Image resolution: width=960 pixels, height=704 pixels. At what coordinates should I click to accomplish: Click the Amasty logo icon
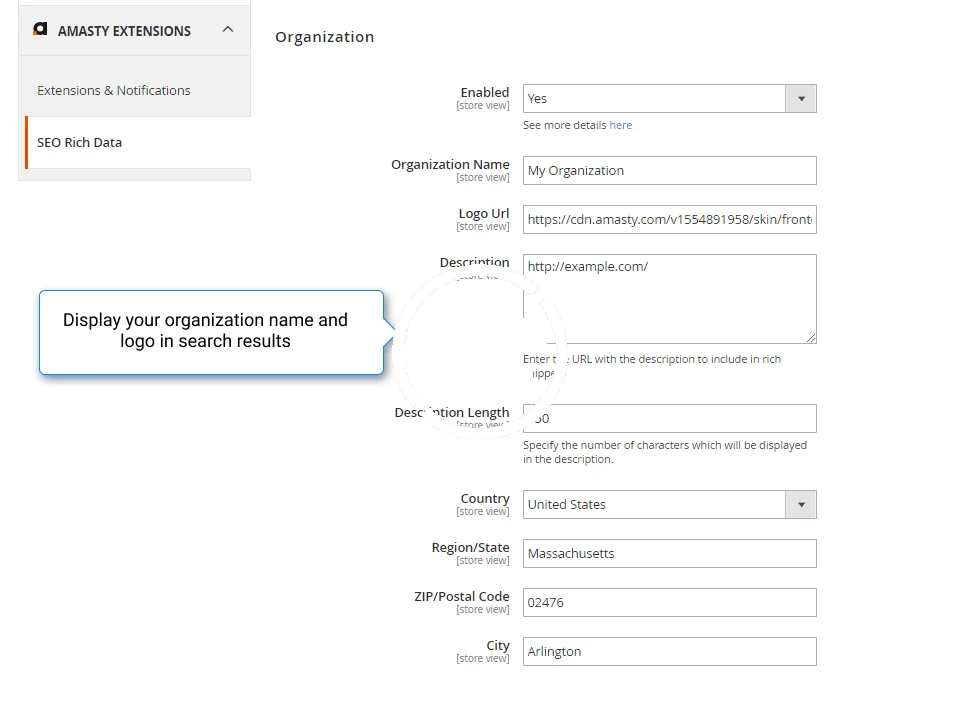point(40,30)
